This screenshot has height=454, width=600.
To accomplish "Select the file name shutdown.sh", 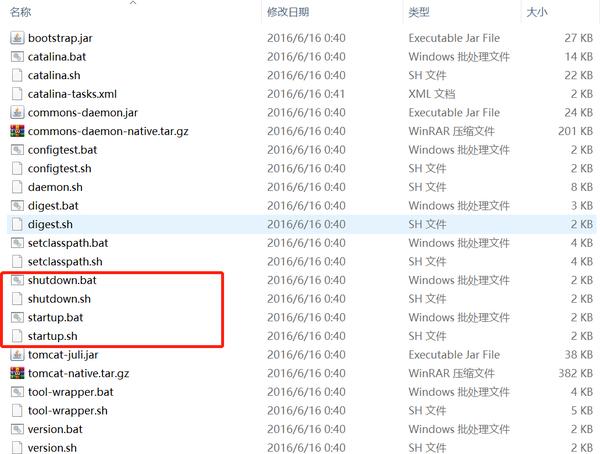I will (59, 299).
